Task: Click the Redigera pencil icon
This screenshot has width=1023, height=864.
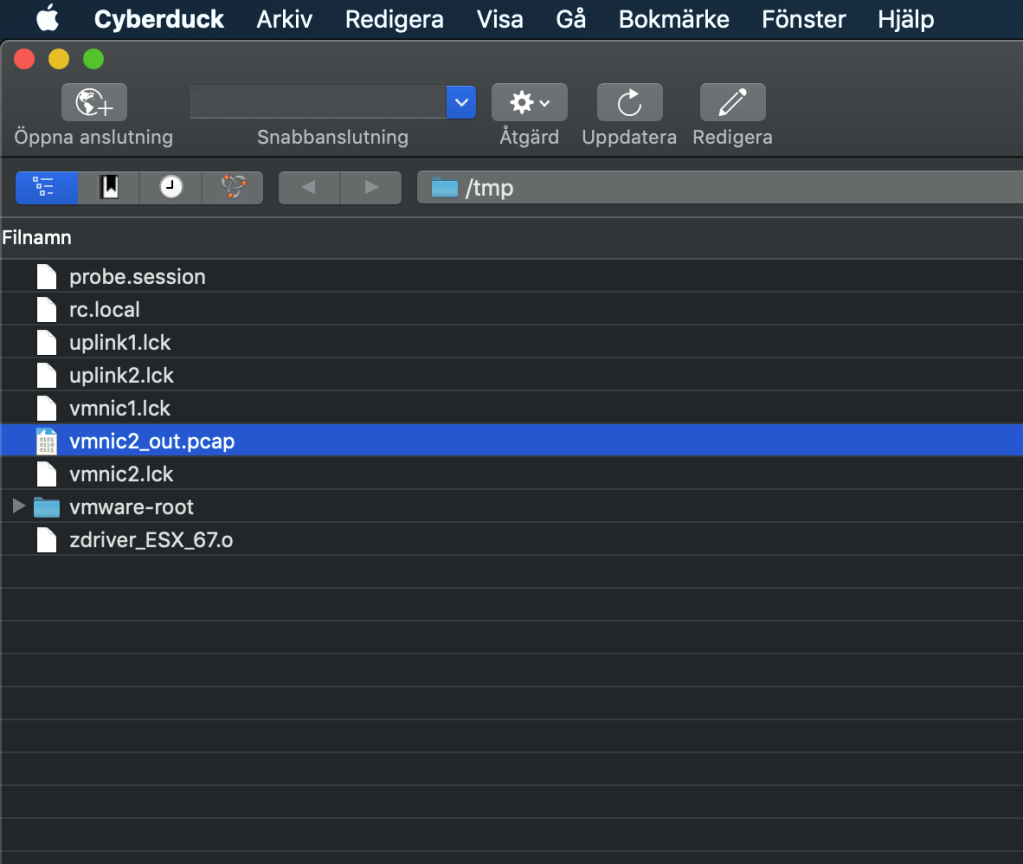Action: click(x=732, y=102)
